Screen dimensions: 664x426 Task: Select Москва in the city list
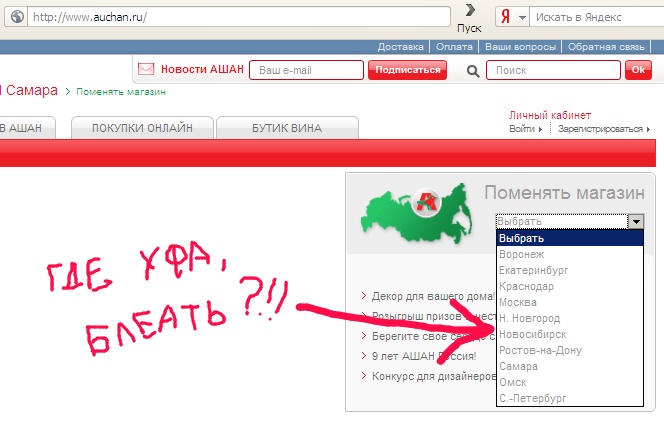point(570,302)
